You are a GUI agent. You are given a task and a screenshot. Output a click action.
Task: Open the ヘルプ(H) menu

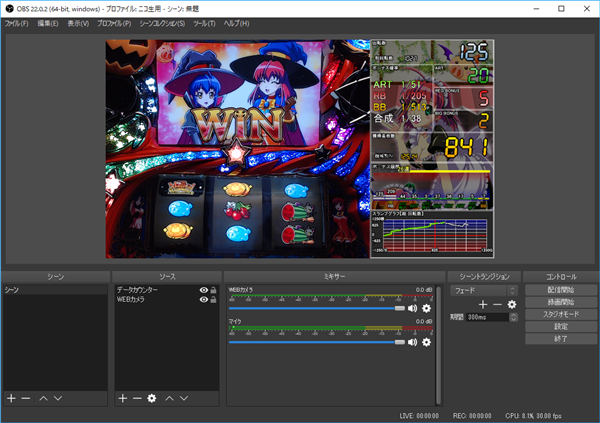tap(236, 23)
